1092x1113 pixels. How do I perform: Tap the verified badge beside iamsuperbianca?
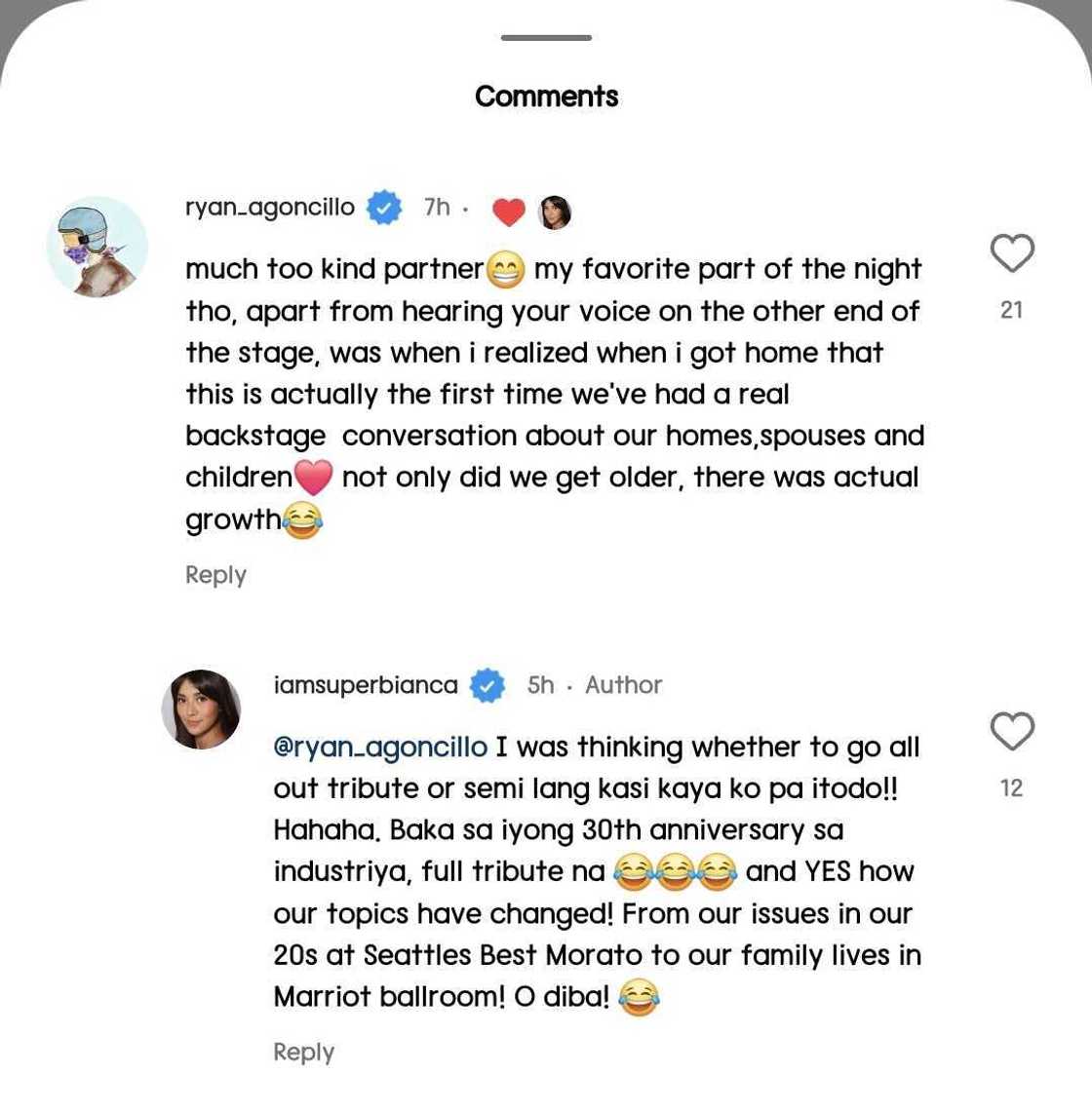click(x=487, y=686)
